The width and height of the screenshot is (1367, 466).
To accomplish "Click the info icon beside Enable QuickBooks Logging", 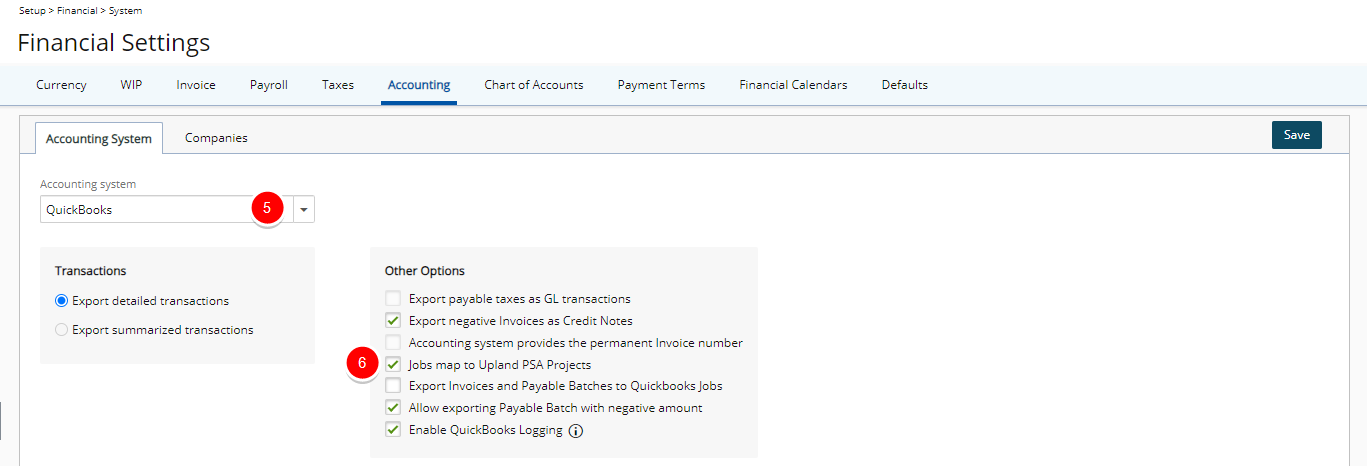I will click(x=576, y=431).
